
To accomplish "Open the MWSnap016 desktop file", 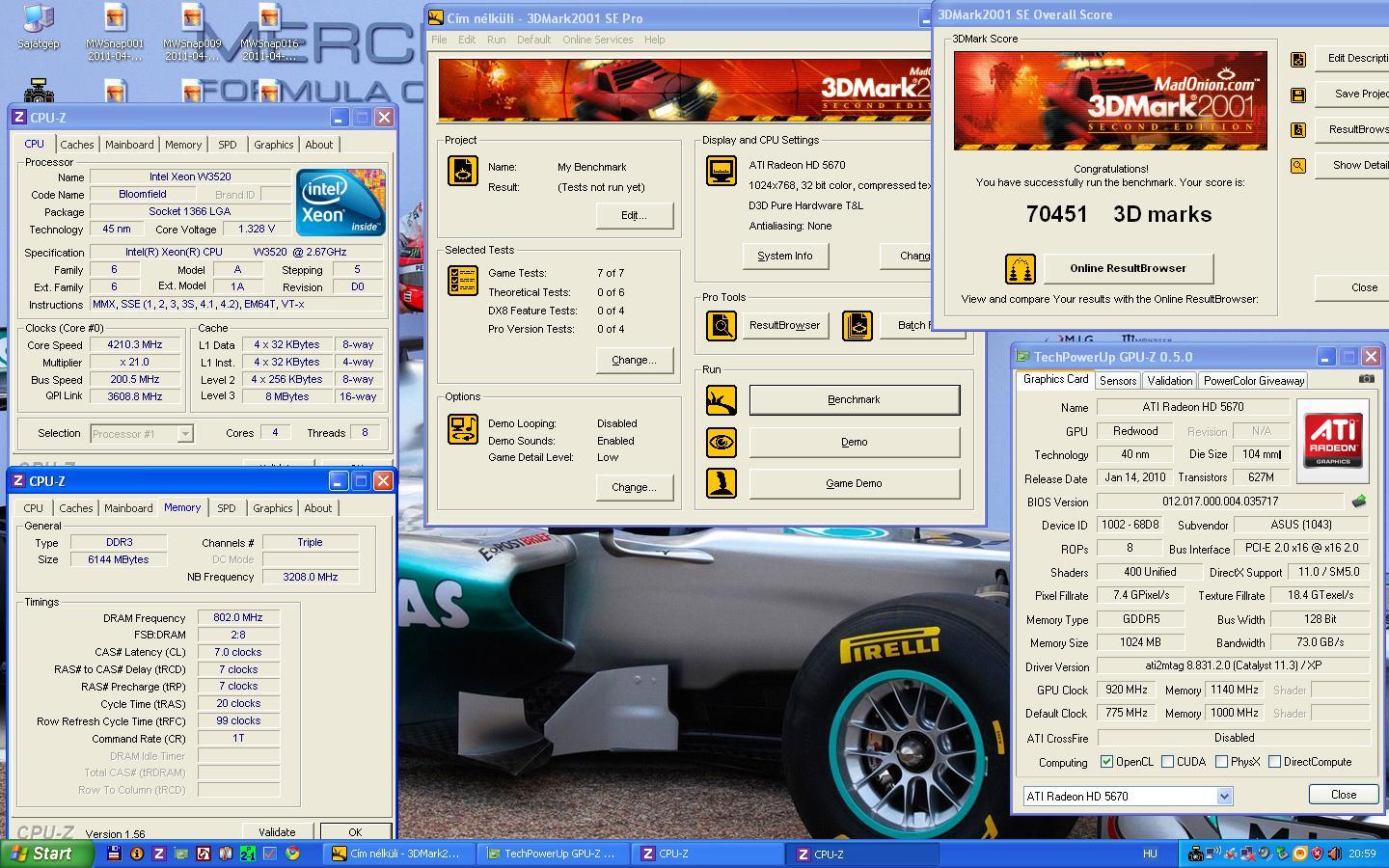I will (x=269, y=32).
